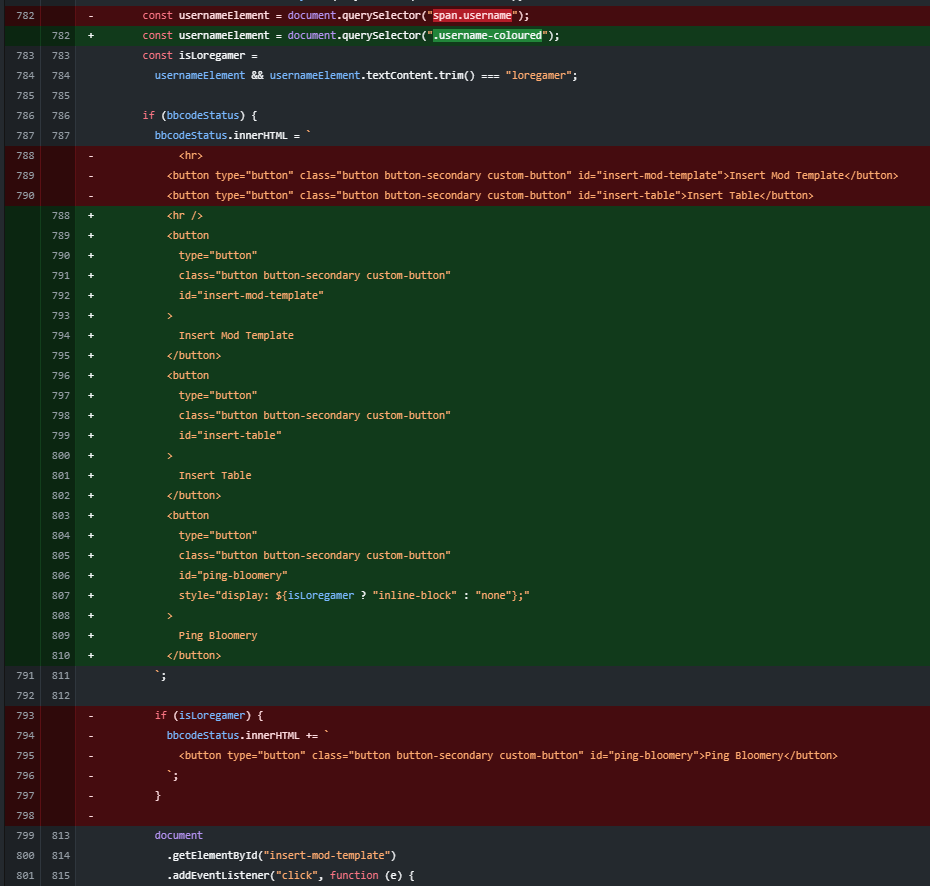
Task: Select new line number 807
Action: (x=60, y=595)
